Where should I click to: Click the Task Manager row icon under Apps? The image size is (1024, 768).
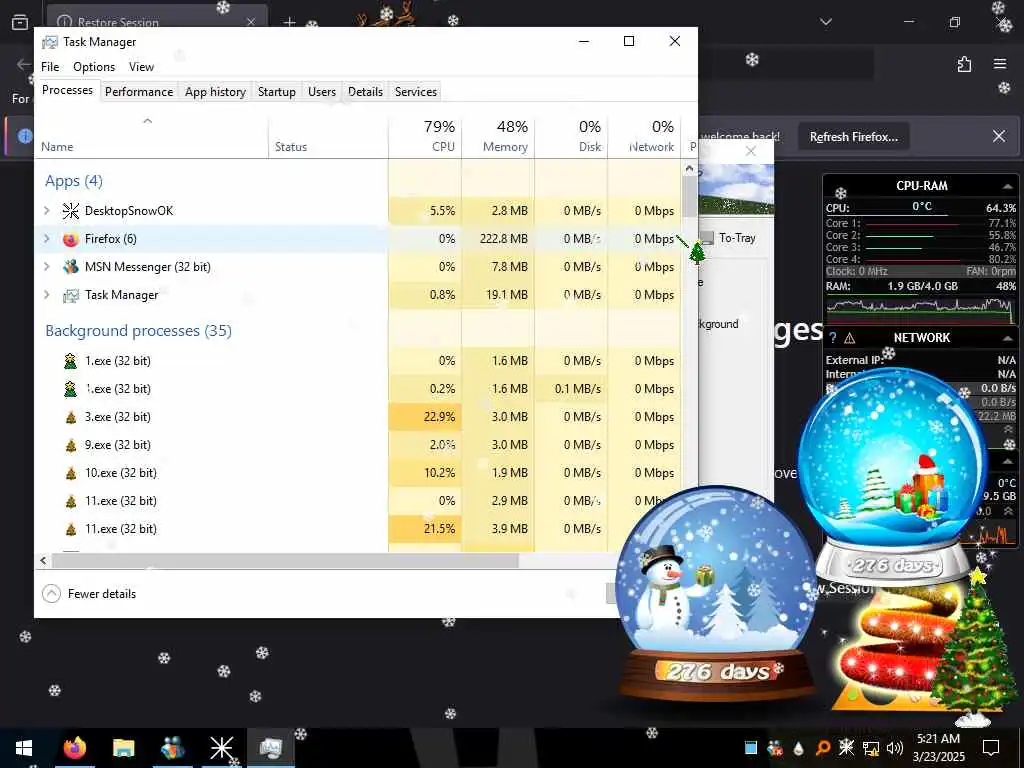point(71,295)
